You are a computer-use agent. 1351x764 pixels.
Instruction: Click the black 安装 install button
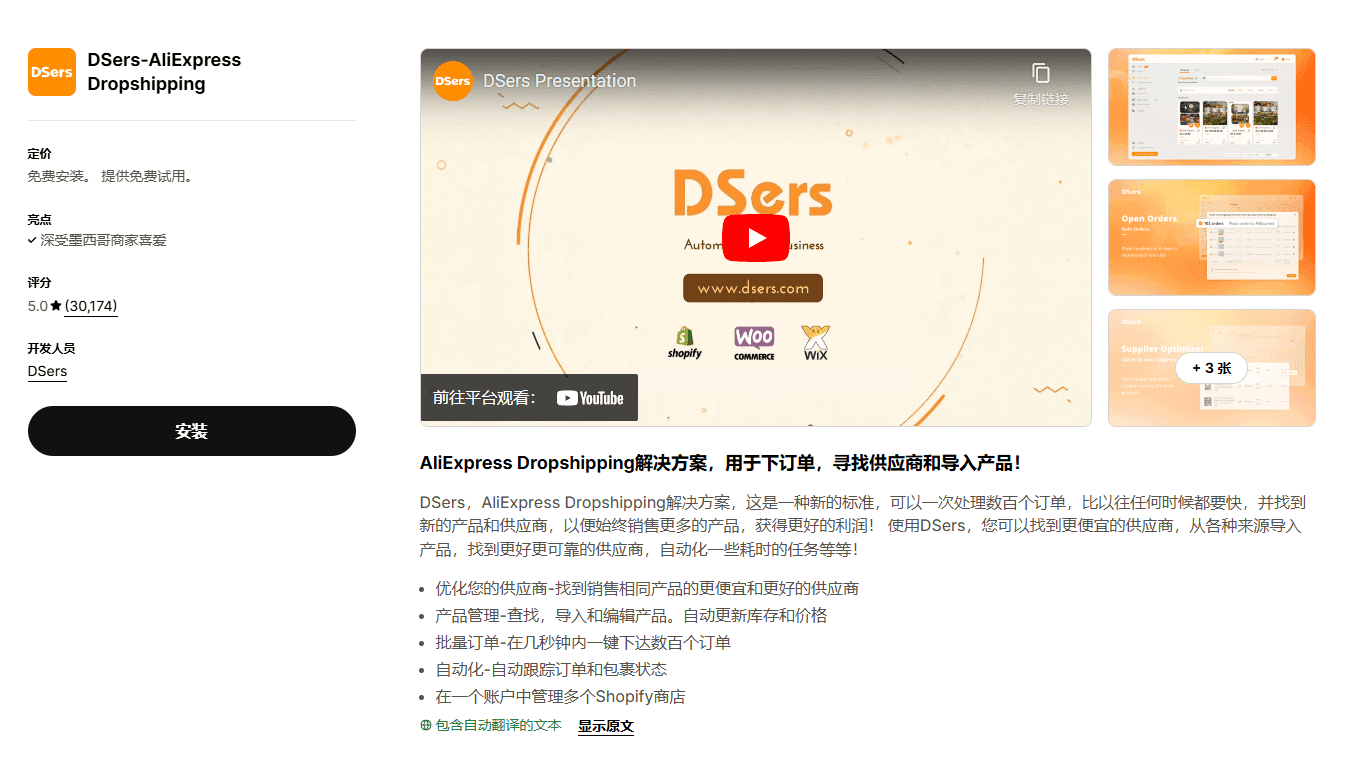pos(192,431)
